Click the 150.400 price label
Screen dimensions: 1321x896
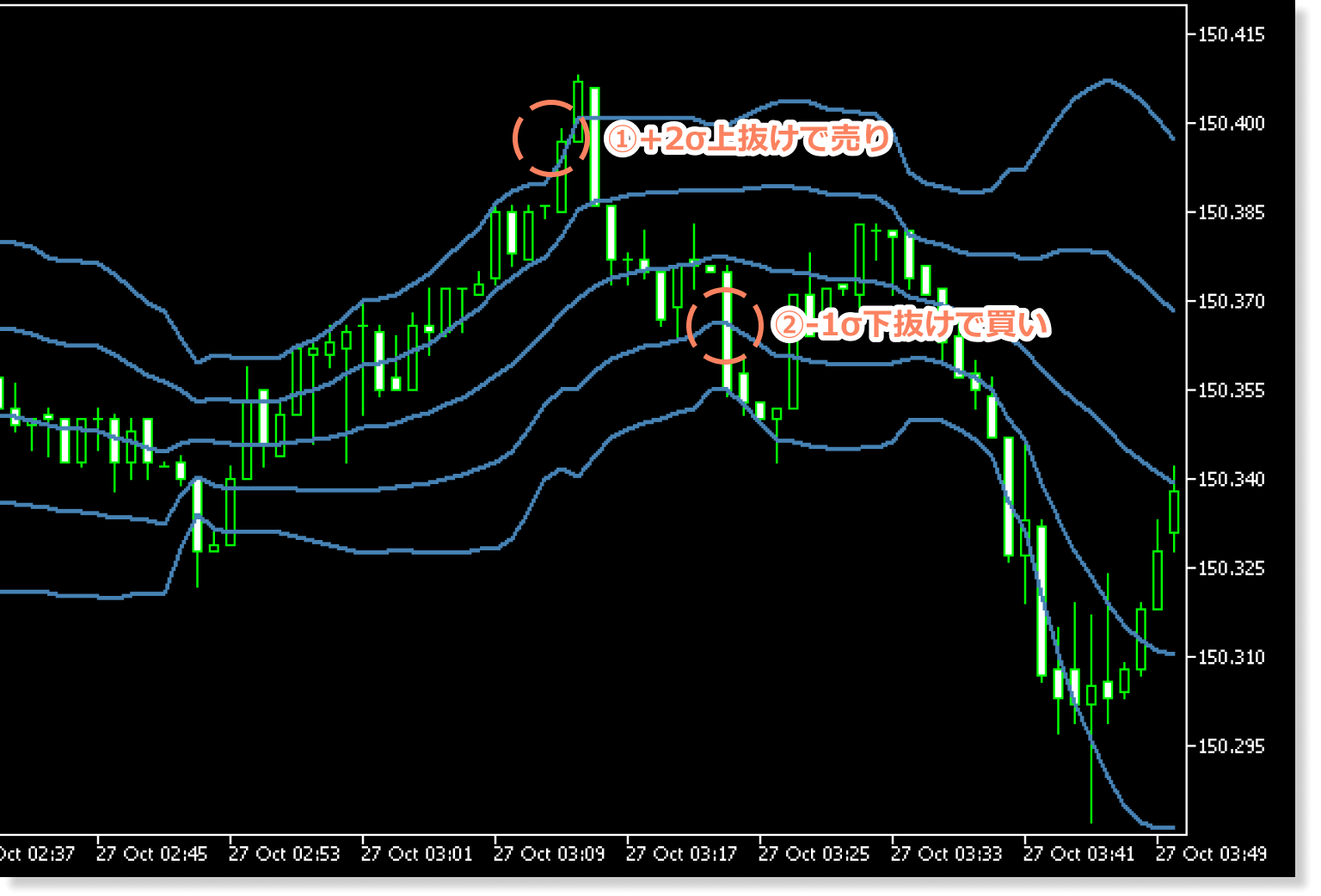tap(1231, 124)
